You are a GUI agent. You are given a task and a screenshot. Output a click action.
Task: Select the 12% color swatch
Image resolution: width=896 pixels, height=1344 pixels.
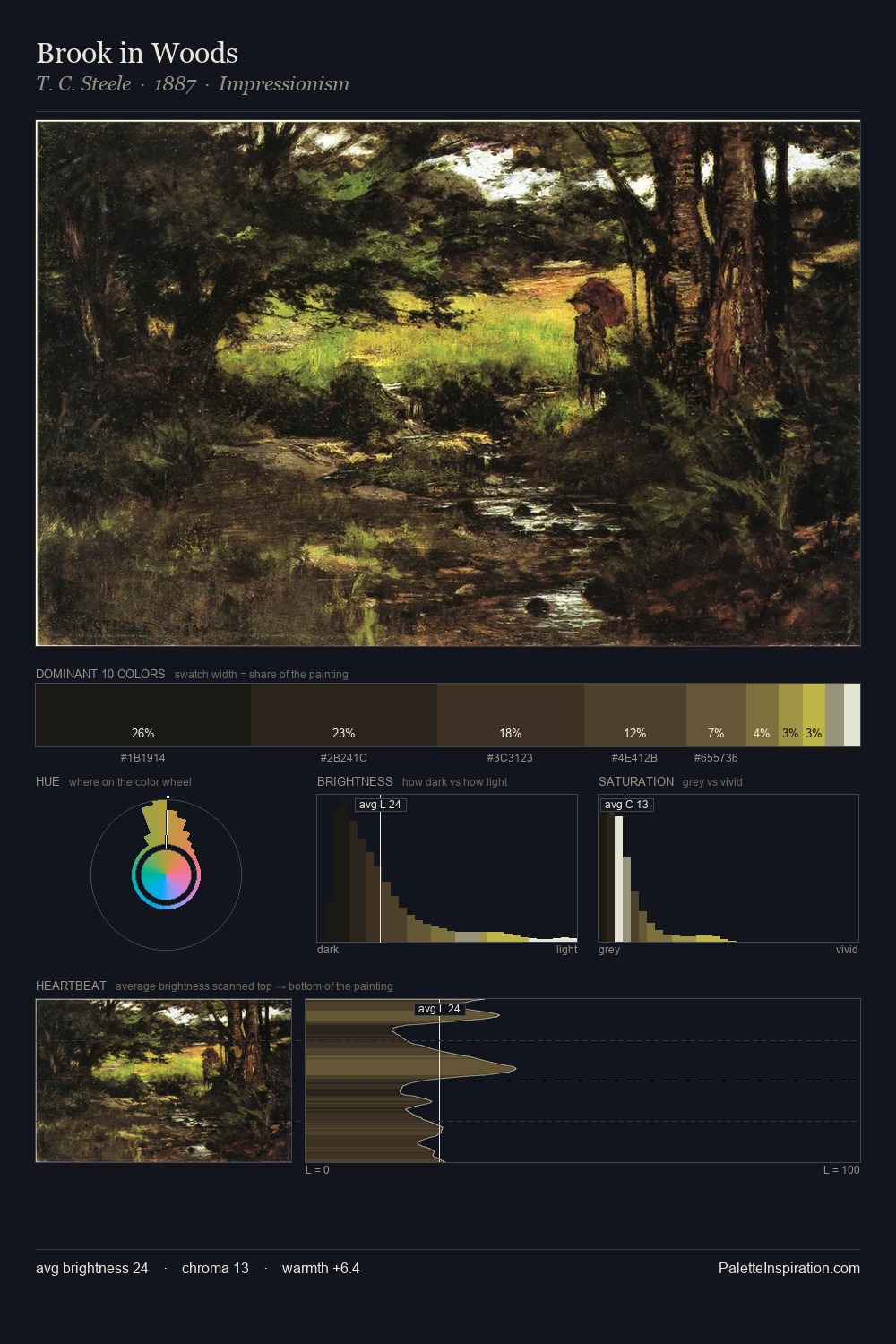click(635, 715)
